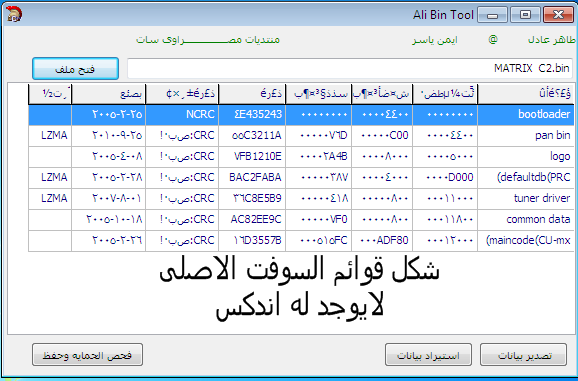The image size is (578, 381).
Task: Select the defaultdb(PRC row
Action: point(301,177)
